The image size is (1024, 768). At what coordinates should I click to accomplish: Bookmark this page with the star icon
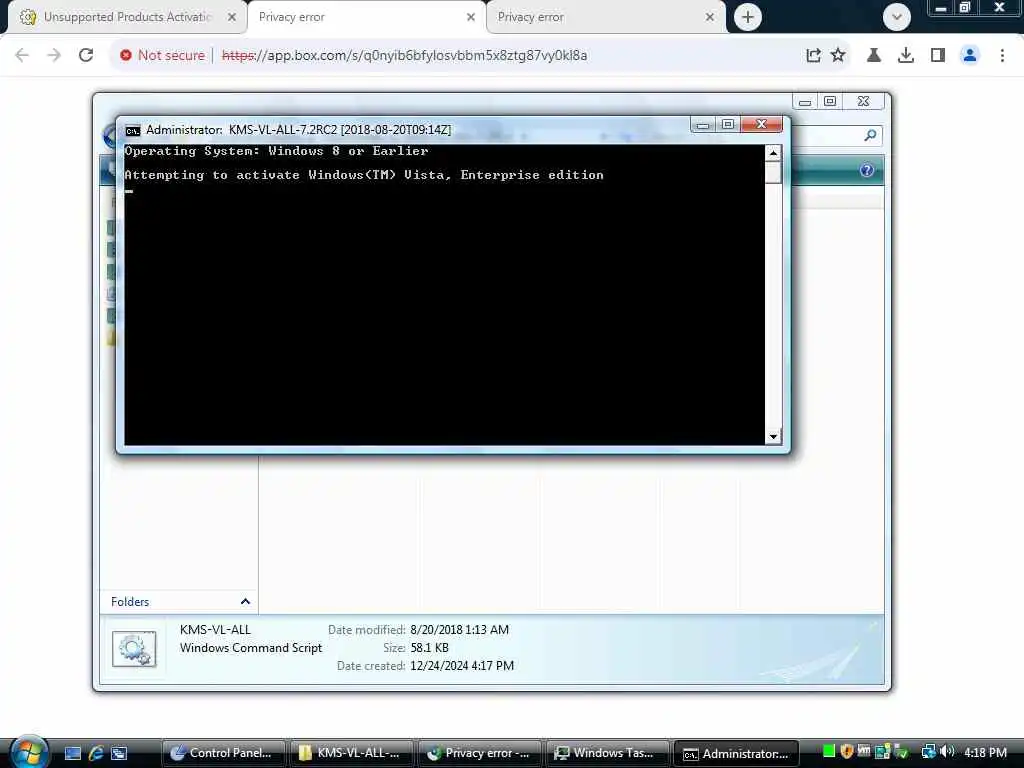(839, 56)
